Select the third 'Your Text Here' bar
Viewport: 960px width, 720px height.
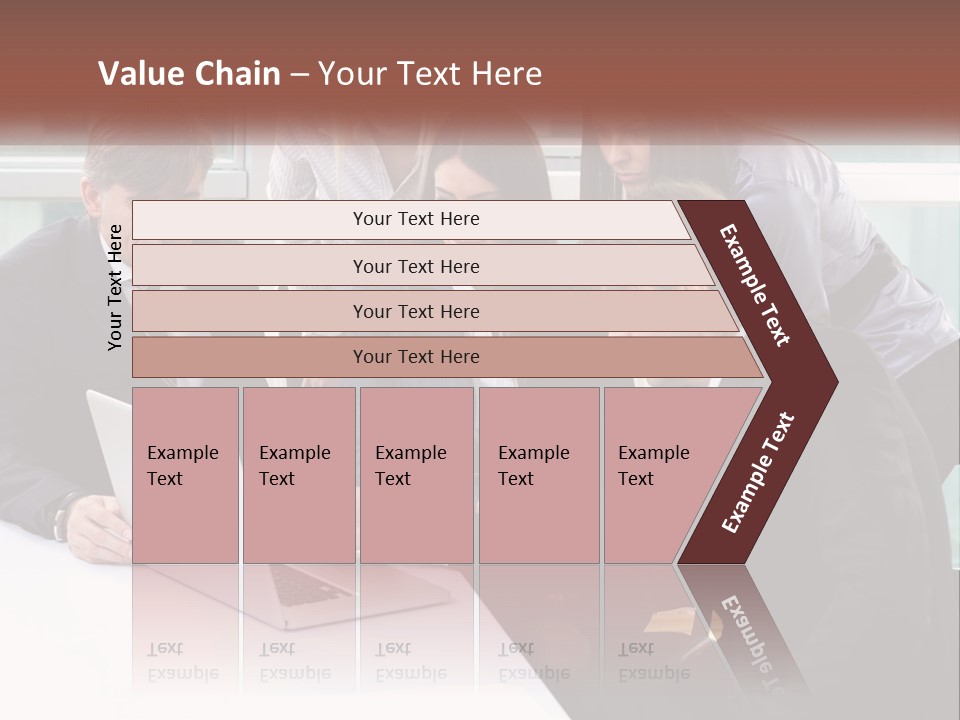(x=435, y=311)
